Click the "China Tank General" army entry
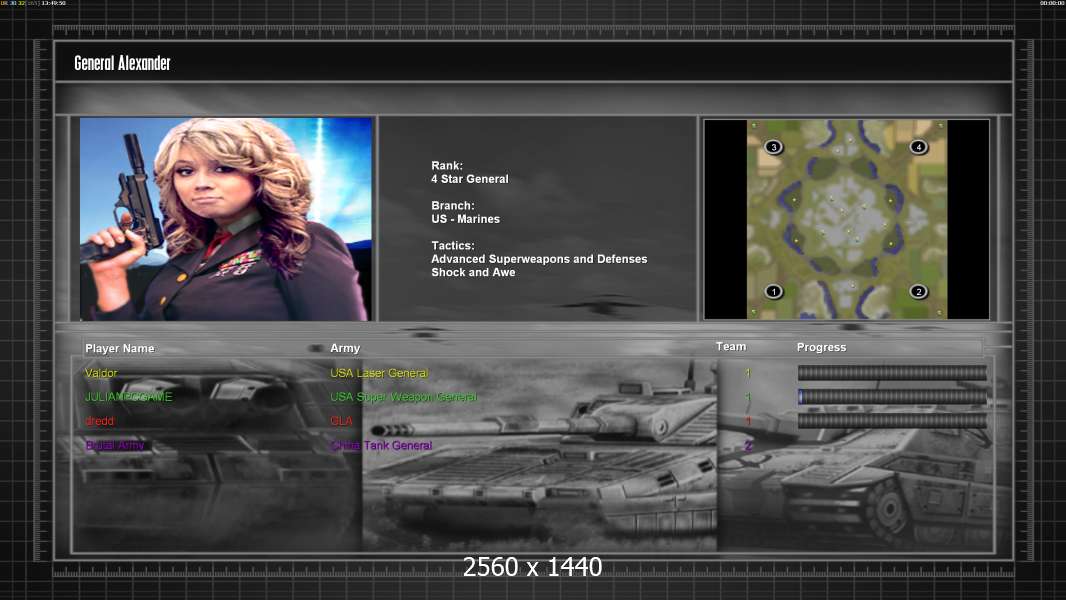 pyautogui.click(x=381, y=445)
